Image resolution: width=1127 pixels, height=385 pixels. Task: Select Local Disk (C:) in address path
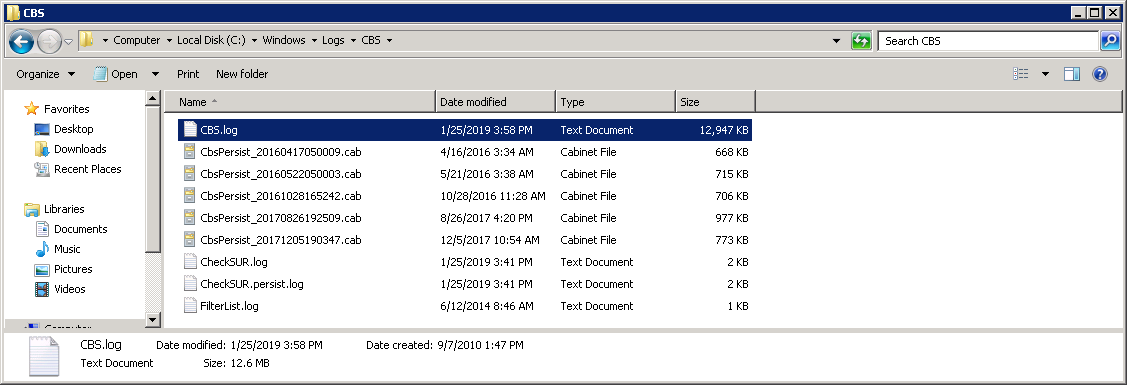pos(211,40)
